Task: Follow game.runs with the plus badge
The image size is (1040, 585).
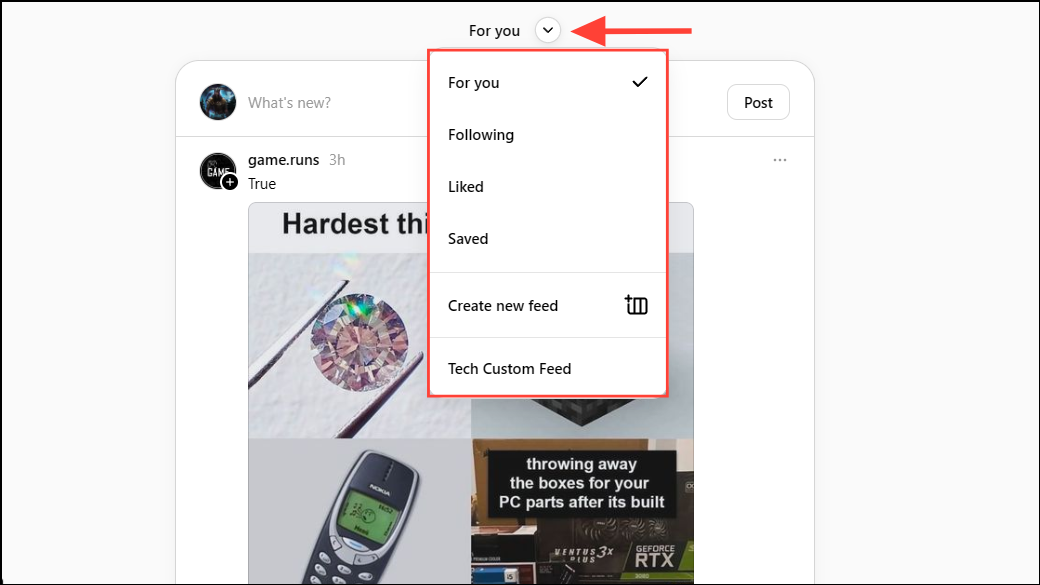Action: coord(229,182)
